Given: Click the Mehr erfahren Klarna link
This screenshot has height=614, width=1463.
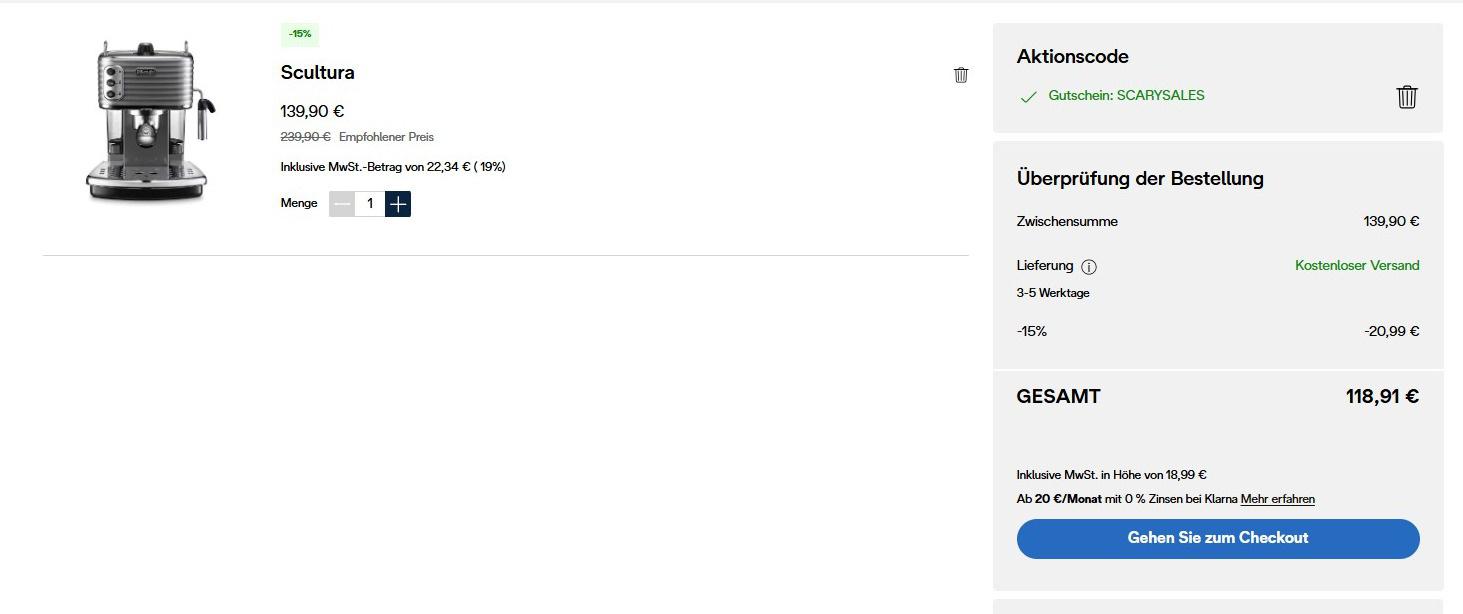Looking at the screenshot, I should coord(1277,499).
